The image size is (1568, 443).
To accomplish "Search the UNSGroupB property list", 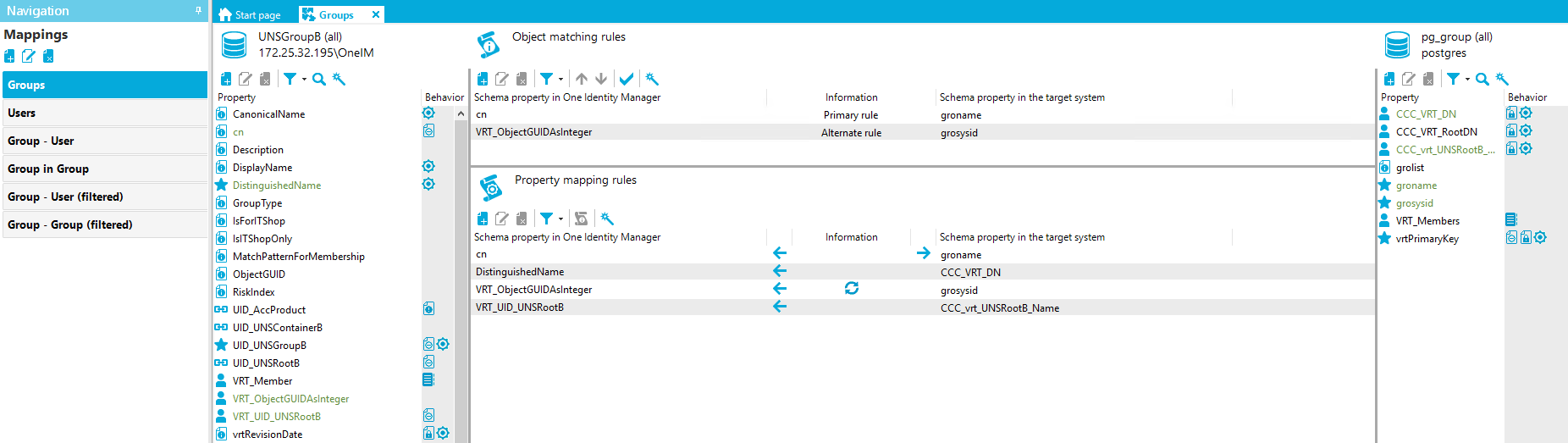I will (x=319, y=79).
